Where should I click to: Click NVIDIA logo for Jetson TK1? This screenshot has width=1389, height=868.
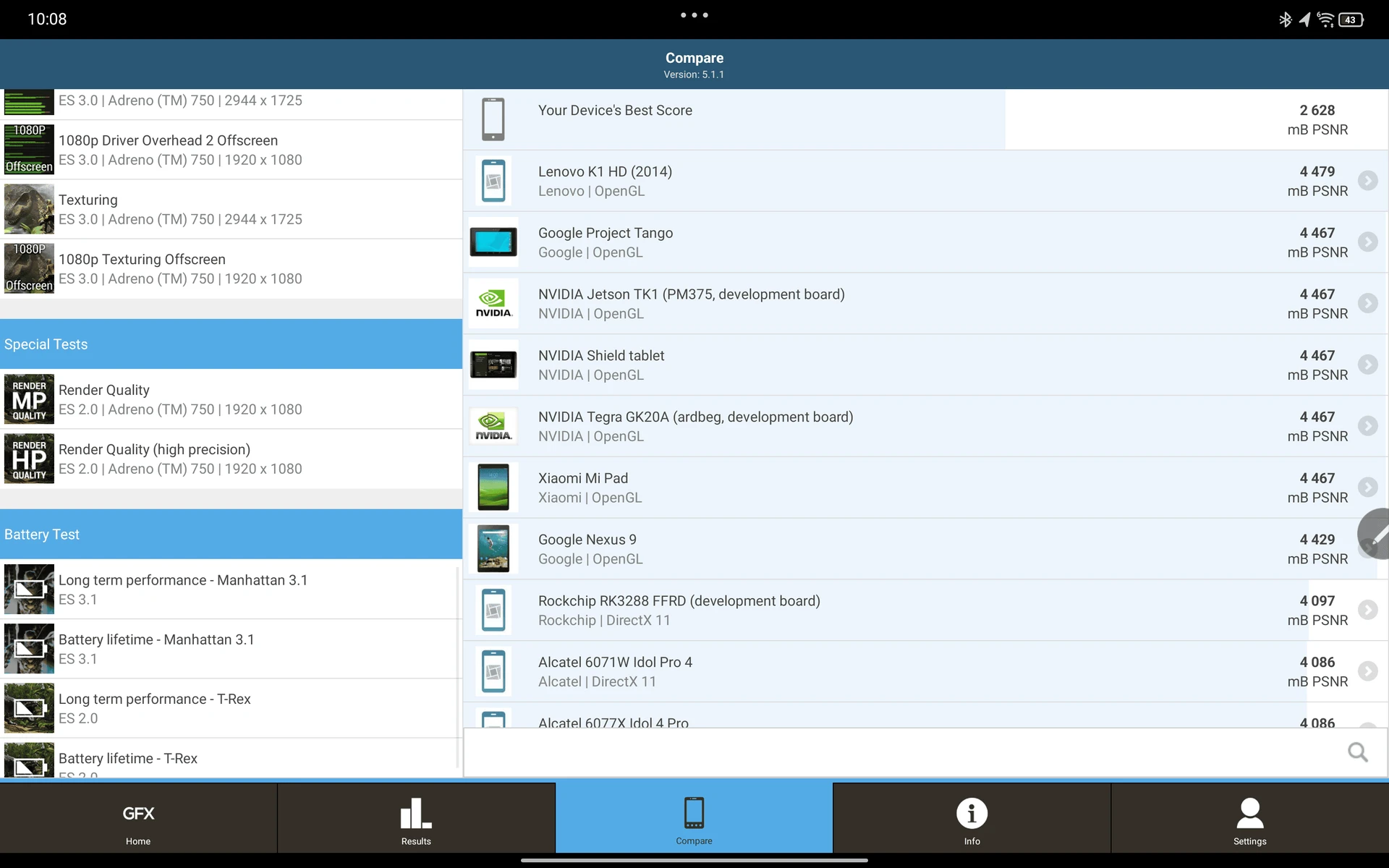(x=493, y=303)
